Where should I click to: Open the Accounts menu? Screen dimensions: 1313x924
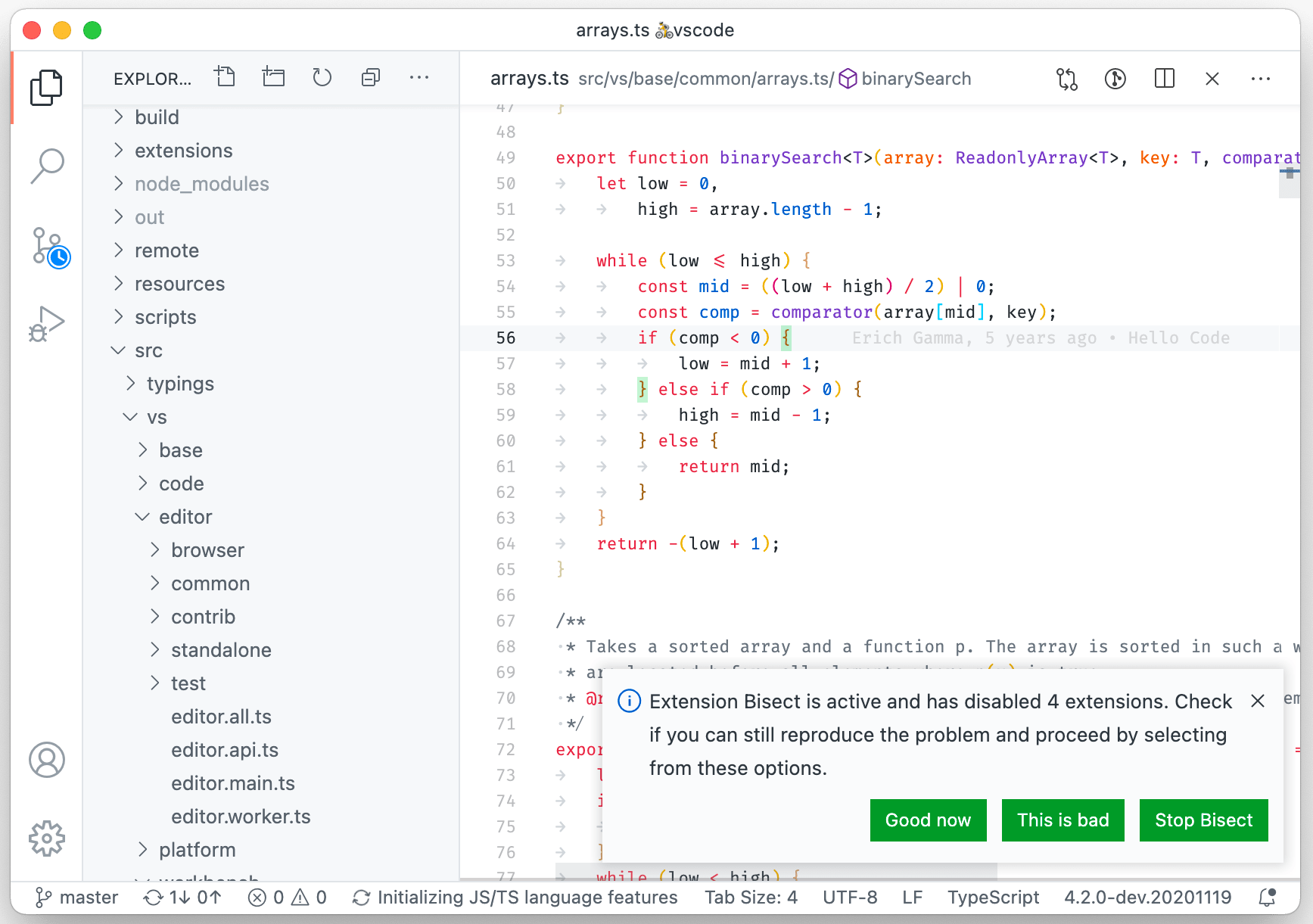[47, 760]
